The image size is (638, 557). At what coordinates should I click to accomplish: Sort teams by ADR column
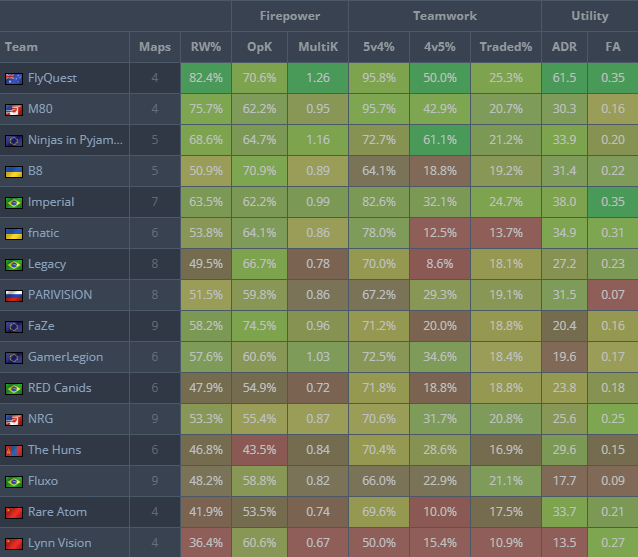click(x=563, y=46)
